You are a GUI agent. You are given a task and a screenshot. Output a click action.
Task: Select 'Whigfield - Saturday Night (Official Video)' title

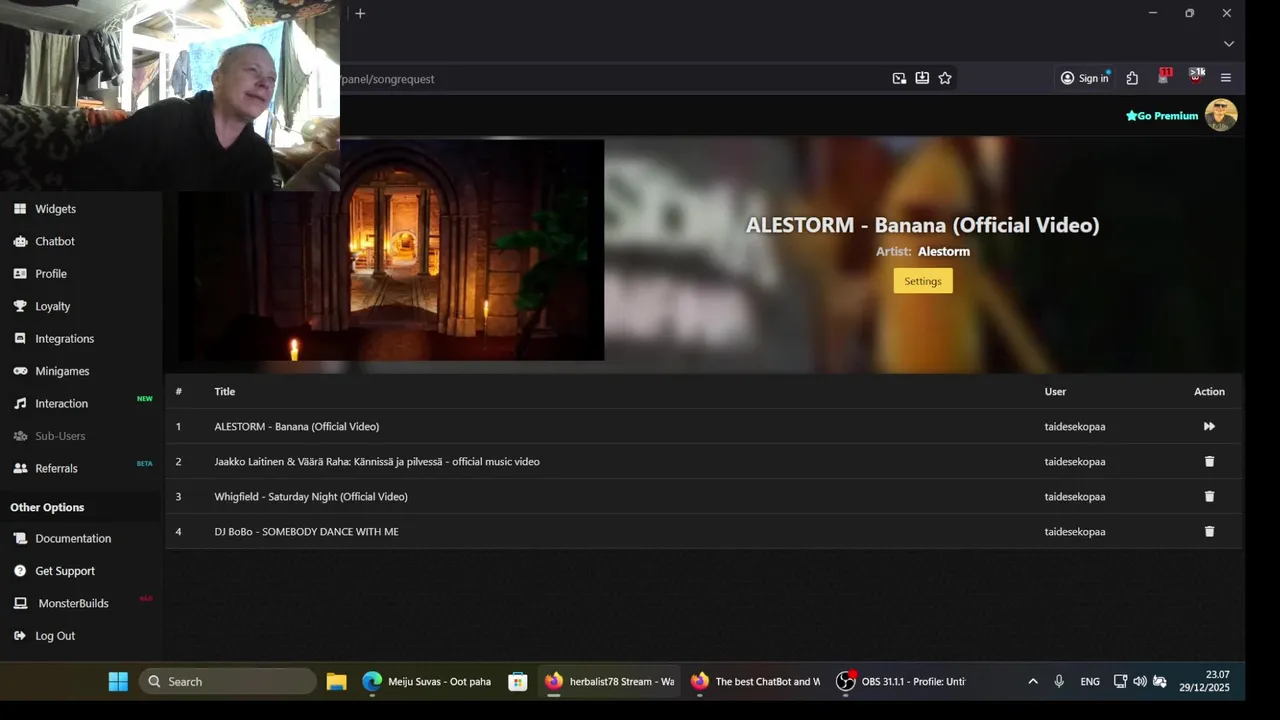click(x=311, y=496)
